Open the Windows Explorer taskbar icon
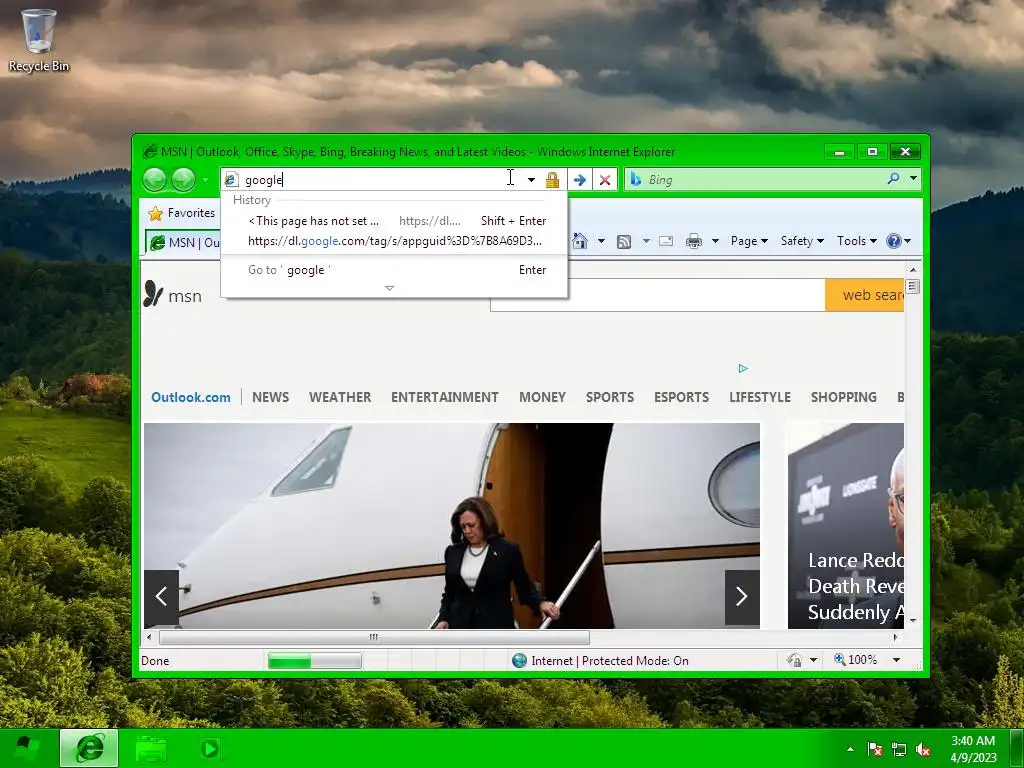1024x768 pixels. (x=151, y=749)
